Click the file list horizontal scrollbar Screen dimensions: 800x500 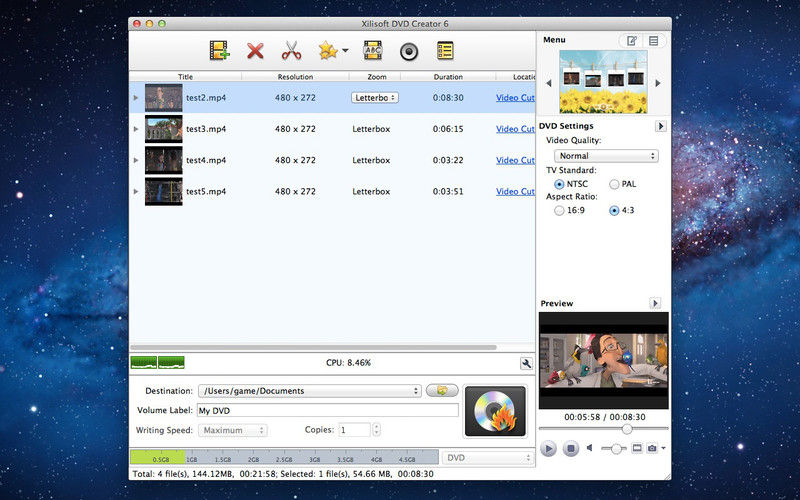313,347
